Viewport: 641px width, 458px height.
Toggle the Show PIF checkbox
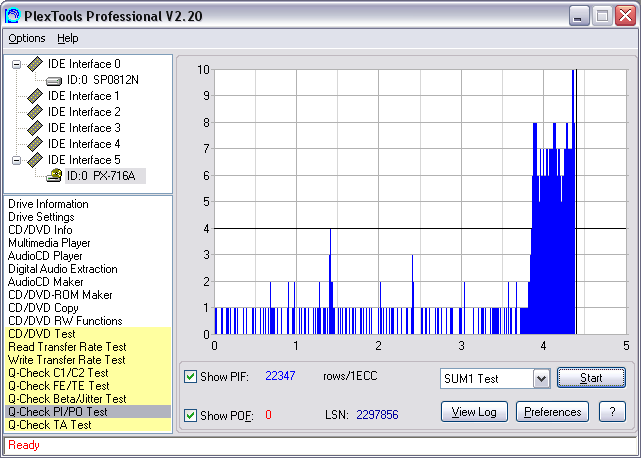[x=191, y=376]
